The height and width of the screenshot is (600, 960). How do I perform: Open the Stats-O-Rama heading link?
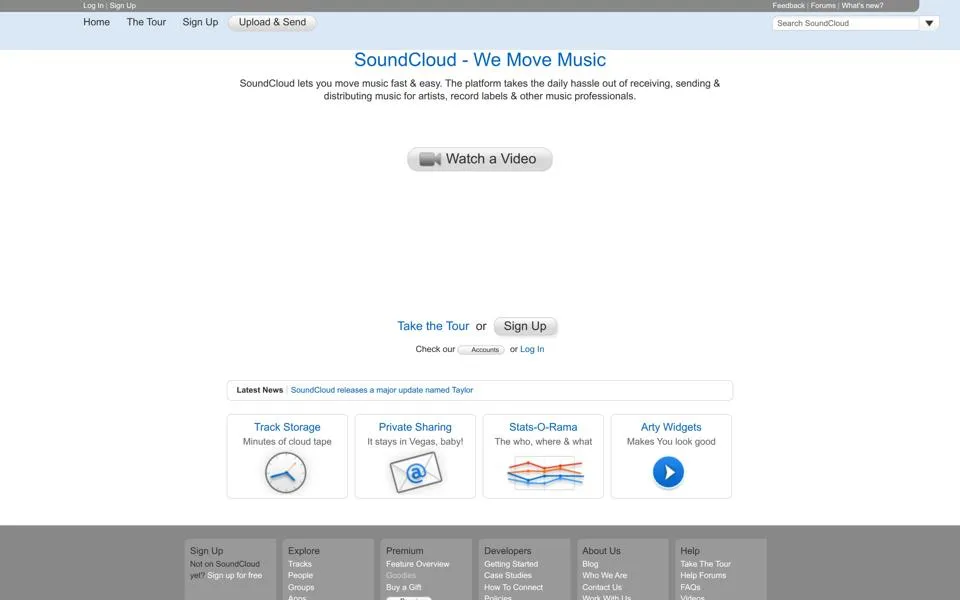pyautogui.click(x=543, y=427)
